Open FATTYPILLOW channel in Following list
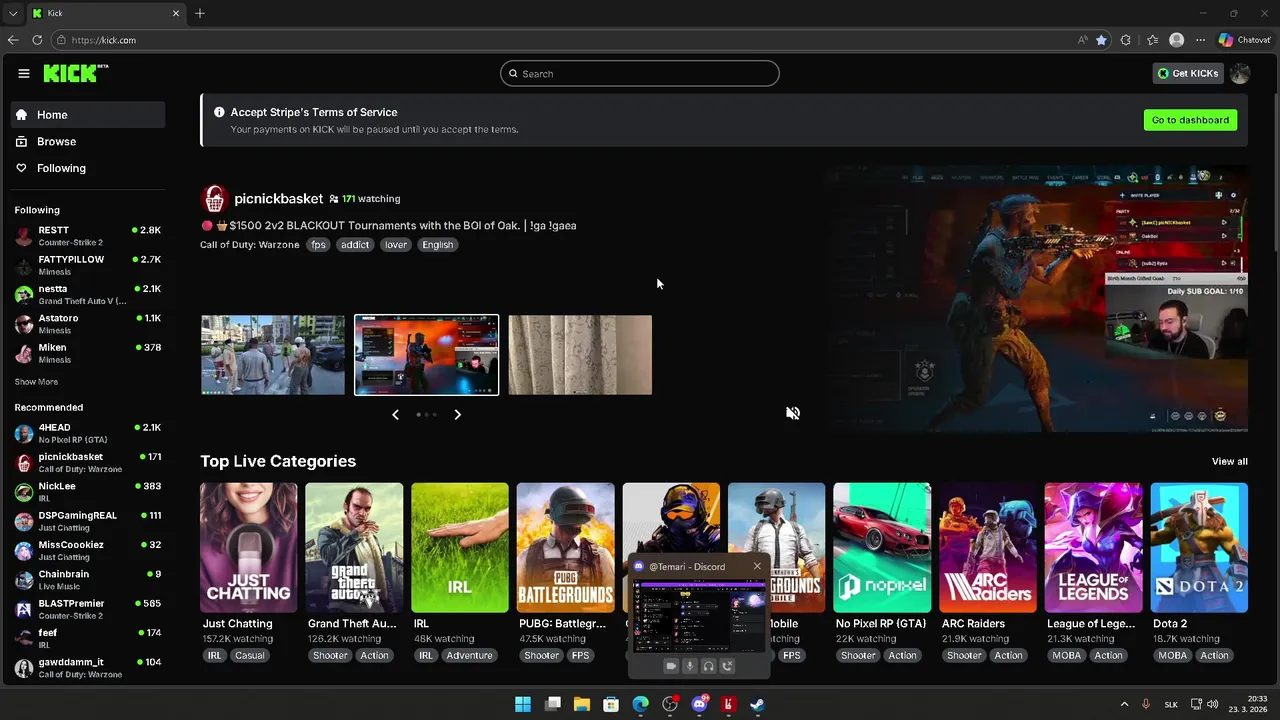This screenshot has width=1280, height=720. [x=88, y=265]
